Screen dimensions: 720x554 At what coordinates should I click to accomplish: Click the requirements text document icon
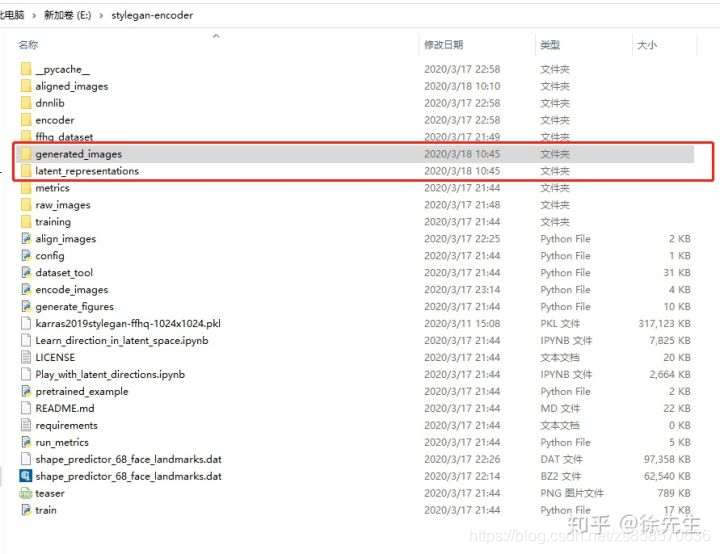pos(26,425)
